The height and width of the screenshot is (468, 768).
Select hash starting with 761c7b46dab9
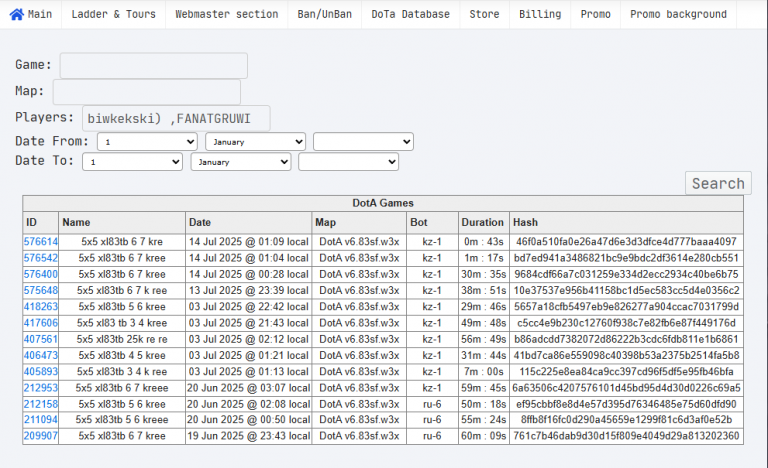coord(626,436)
